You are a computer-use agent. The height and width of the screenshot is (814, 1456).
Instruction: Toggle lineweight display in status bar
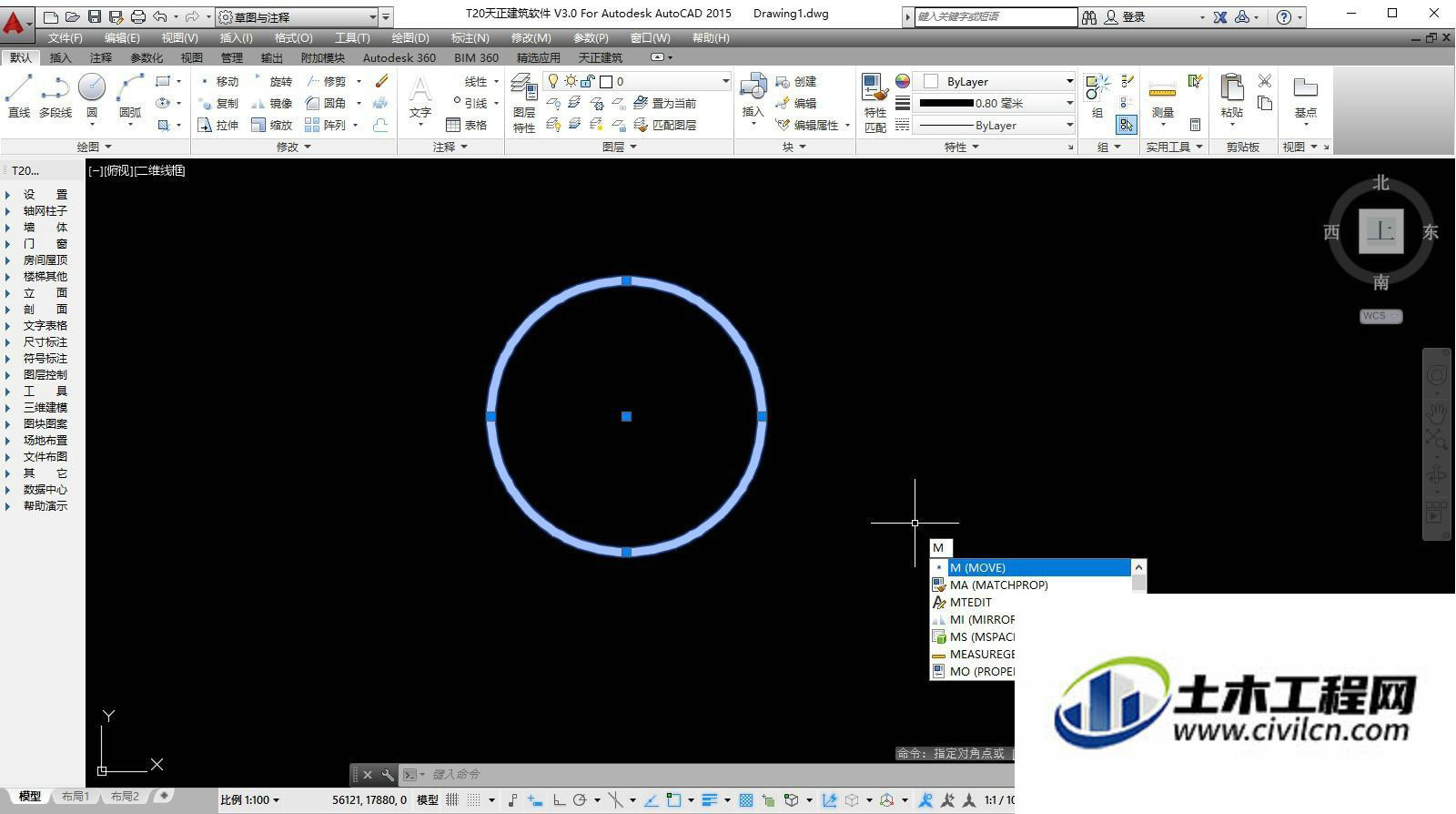pos(710,799)
